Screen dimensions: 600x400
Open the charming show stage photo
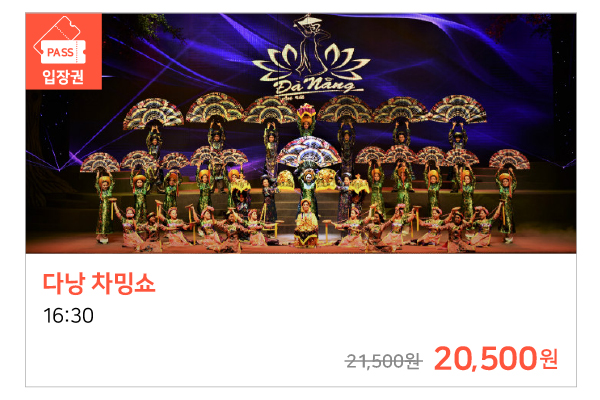(301, 133)
